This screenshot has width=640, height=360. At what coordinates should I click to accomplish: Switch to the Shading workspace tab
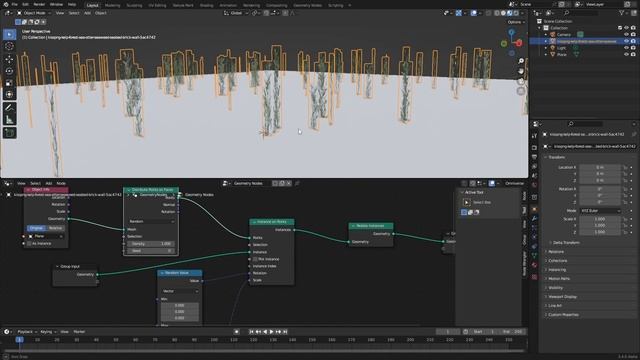[x=206, y=5]
